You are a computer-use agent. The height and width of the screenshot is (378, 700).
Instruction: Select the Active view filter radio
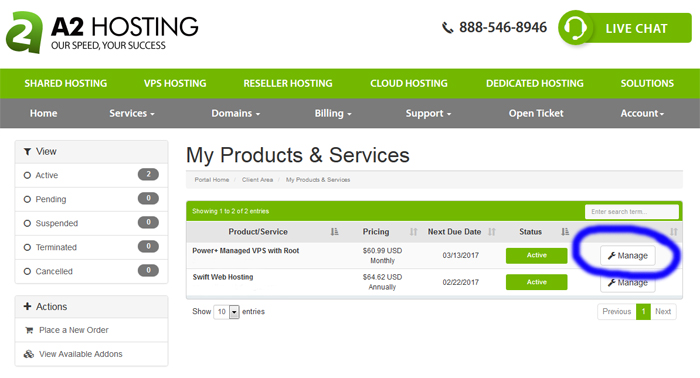27,175
